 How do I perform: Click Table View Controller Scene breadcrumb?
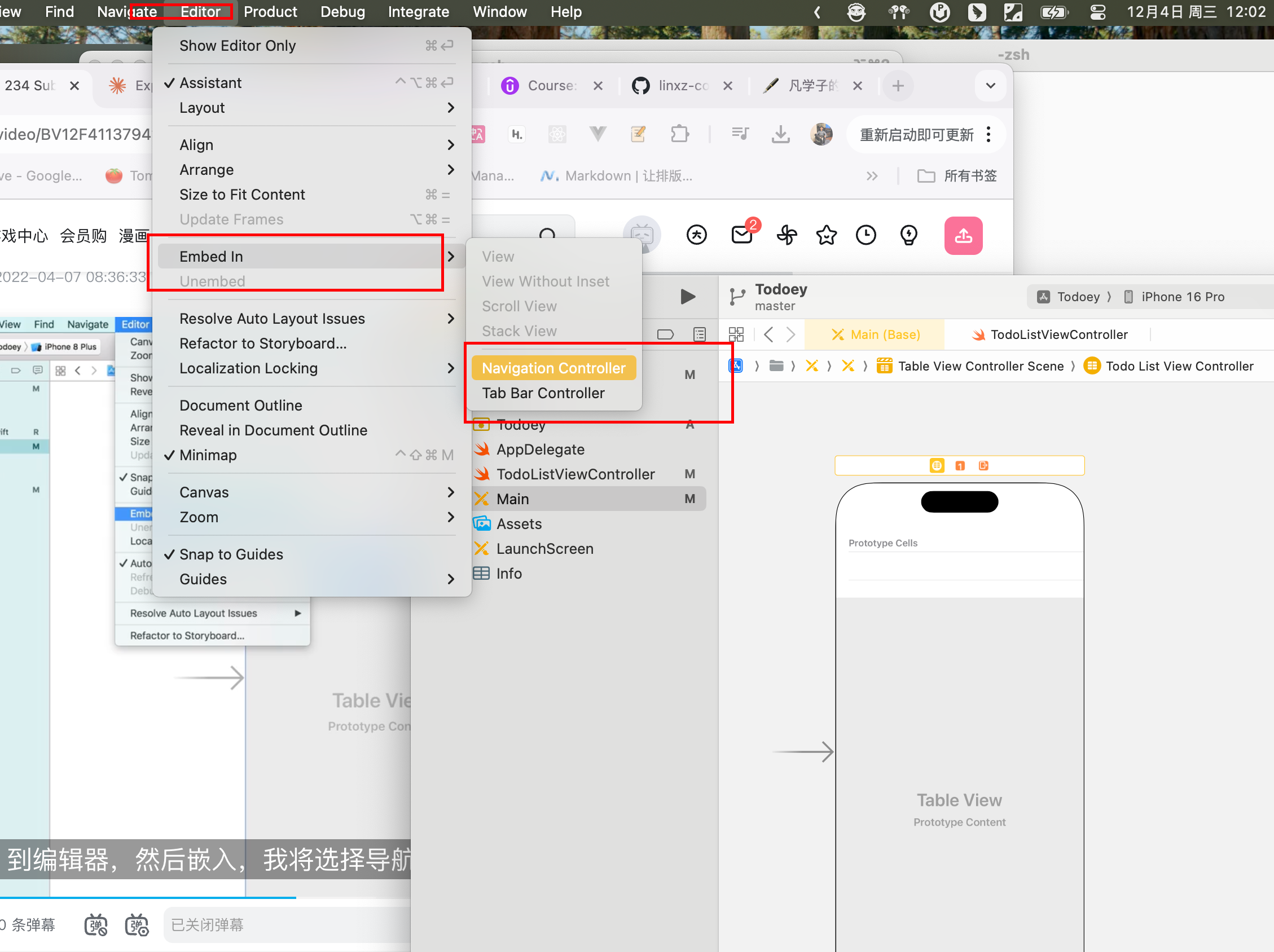coord(970,366)
